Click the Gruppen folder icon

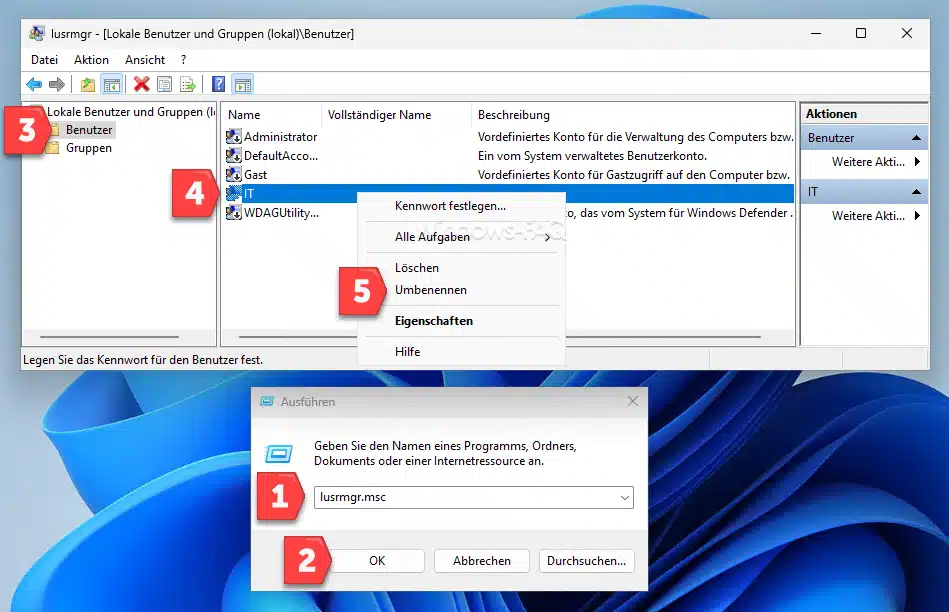53,148
